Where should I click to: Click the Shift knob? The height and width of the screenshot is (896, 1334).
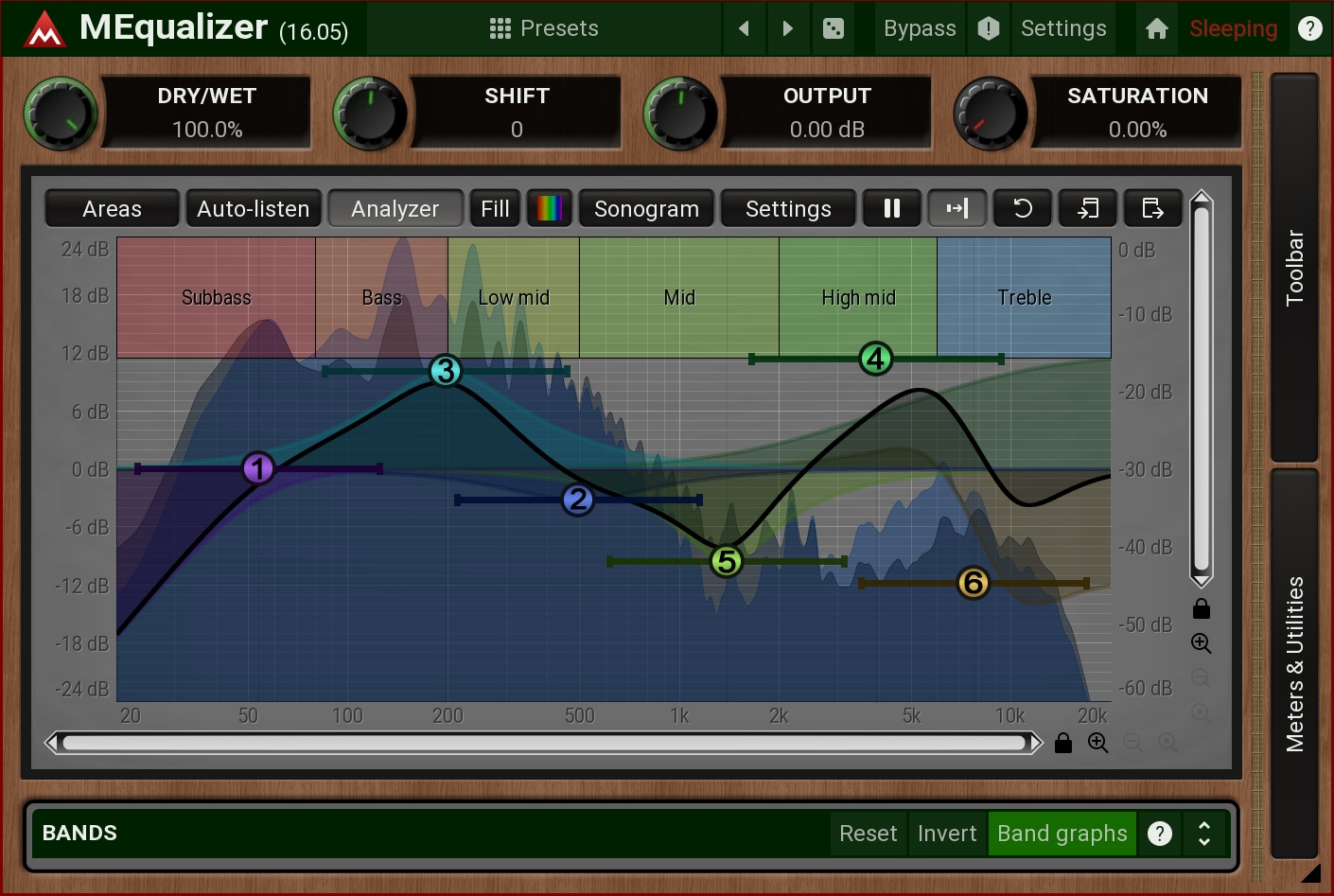[x=370, y=114]
